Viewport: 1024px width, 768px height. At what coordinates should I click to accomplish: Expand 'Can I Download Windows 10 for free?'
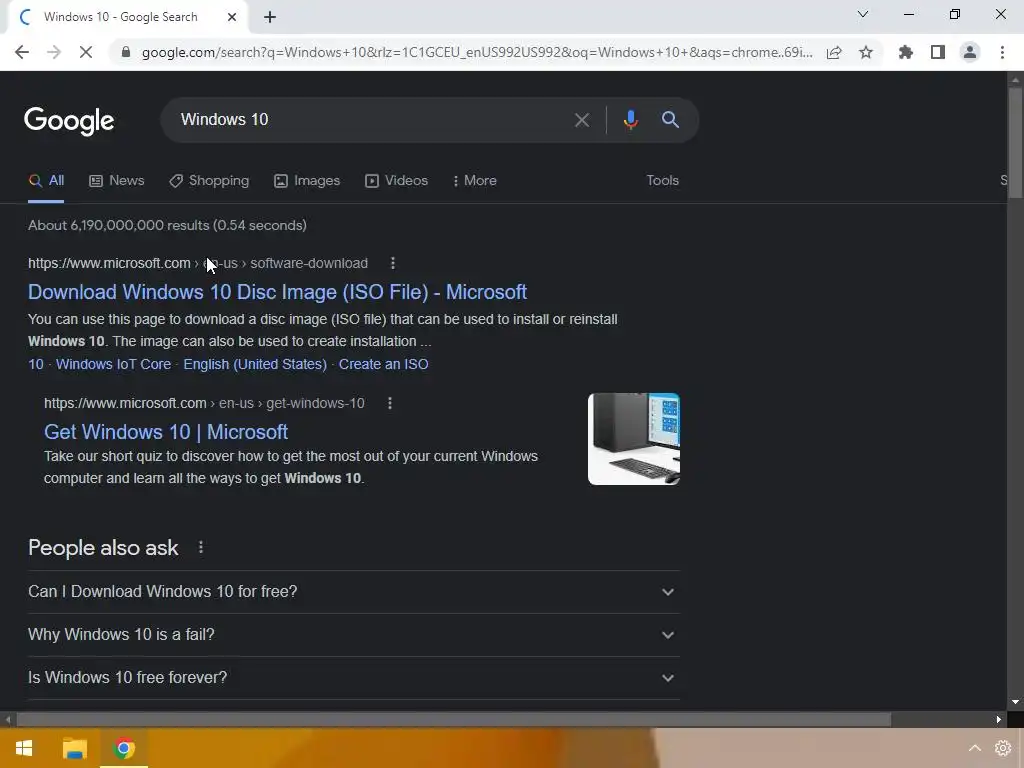(353, 592)
